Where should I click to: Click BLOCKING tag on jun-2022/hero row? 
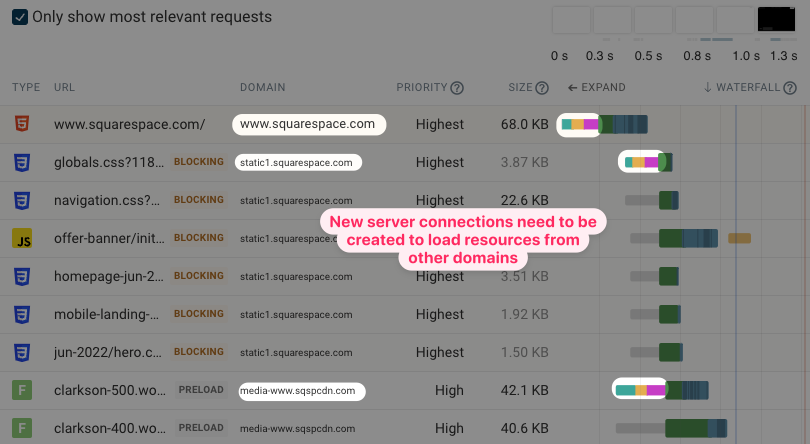[x=199, y=351]
